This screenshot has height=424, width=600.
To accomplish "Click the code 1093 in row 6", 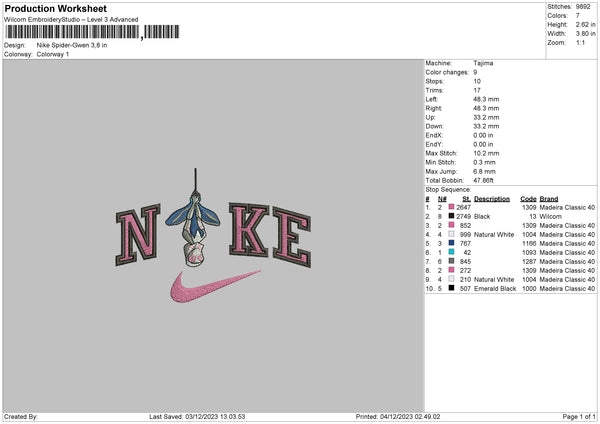I will [x=529, y=253].
